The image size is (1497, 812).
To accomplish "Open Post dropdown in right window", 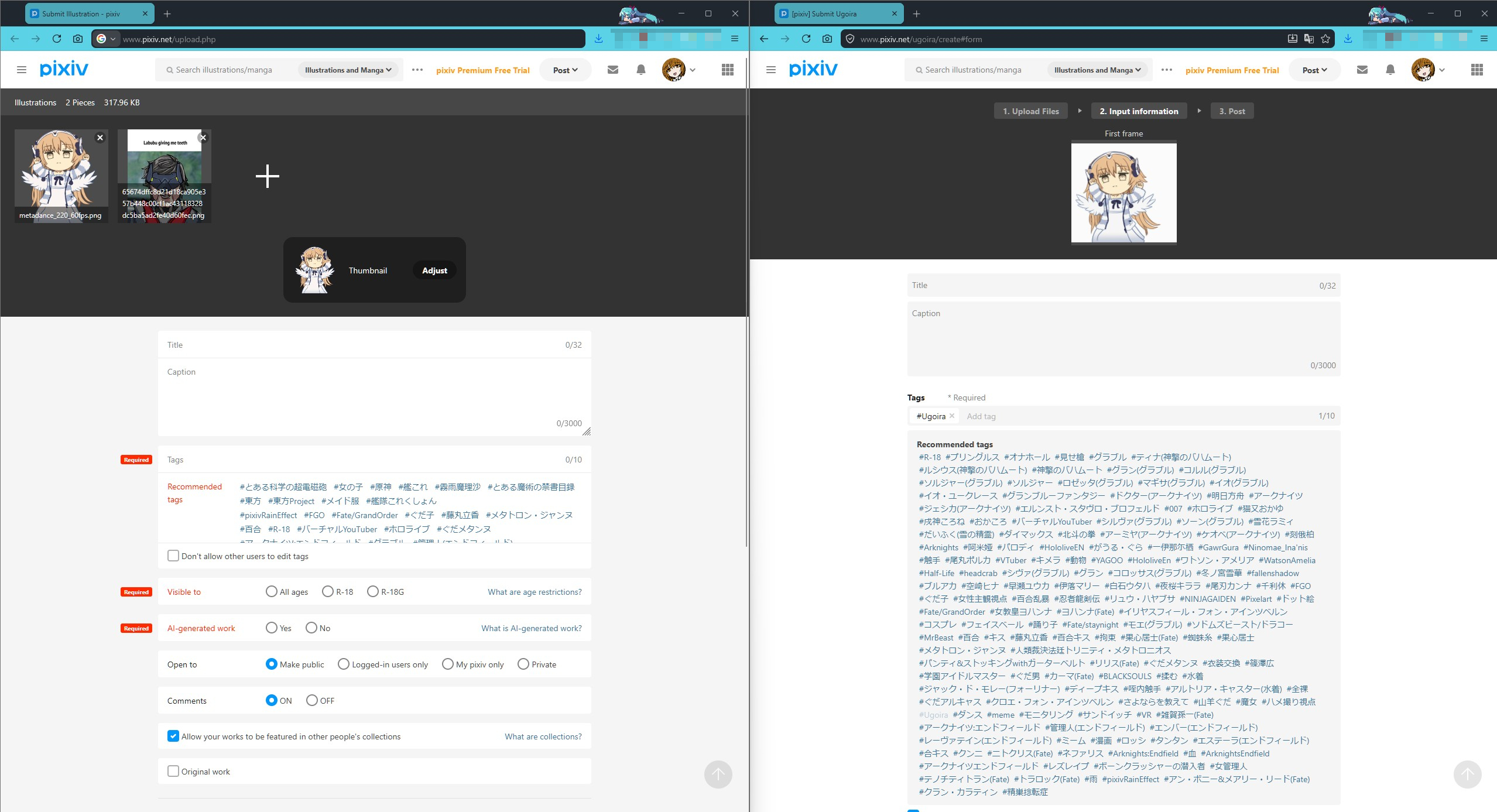I will (x=1314, y=70).
